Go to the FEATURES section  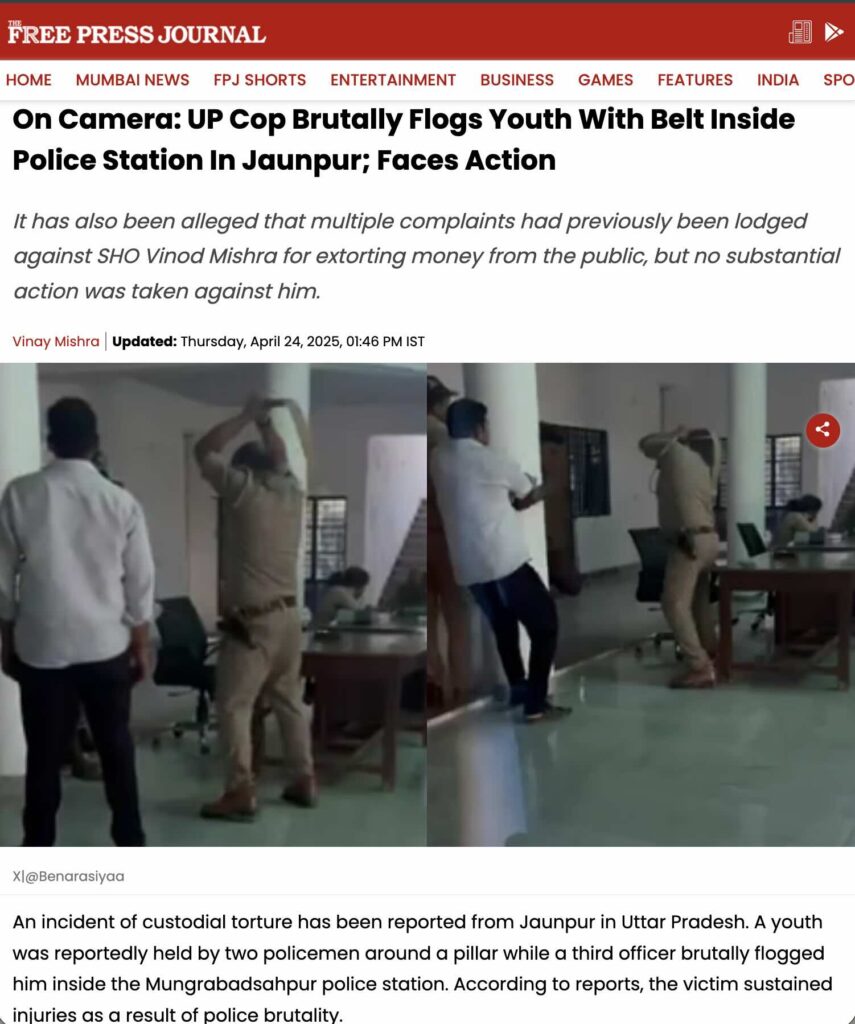click(x=695, y=80)
